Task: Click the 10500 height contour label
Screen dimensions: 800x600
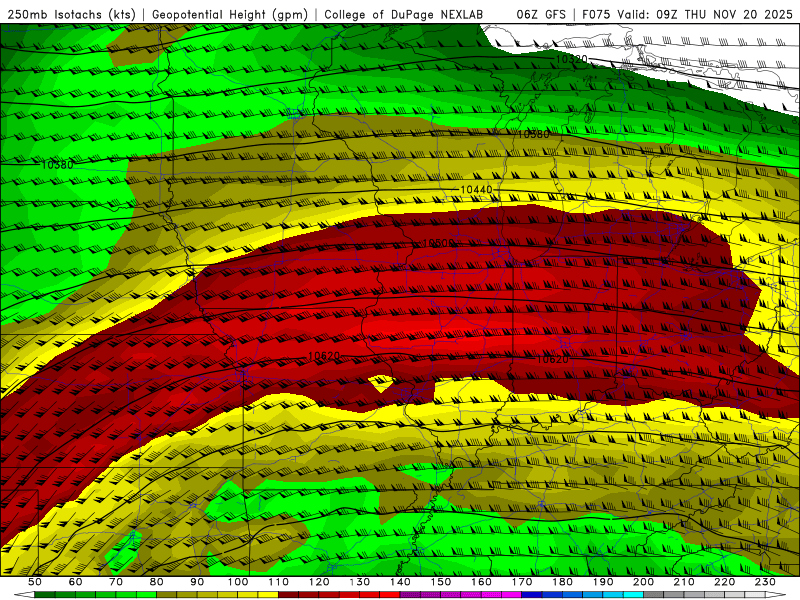Action: pyautogui.click(x=438, y=243)
